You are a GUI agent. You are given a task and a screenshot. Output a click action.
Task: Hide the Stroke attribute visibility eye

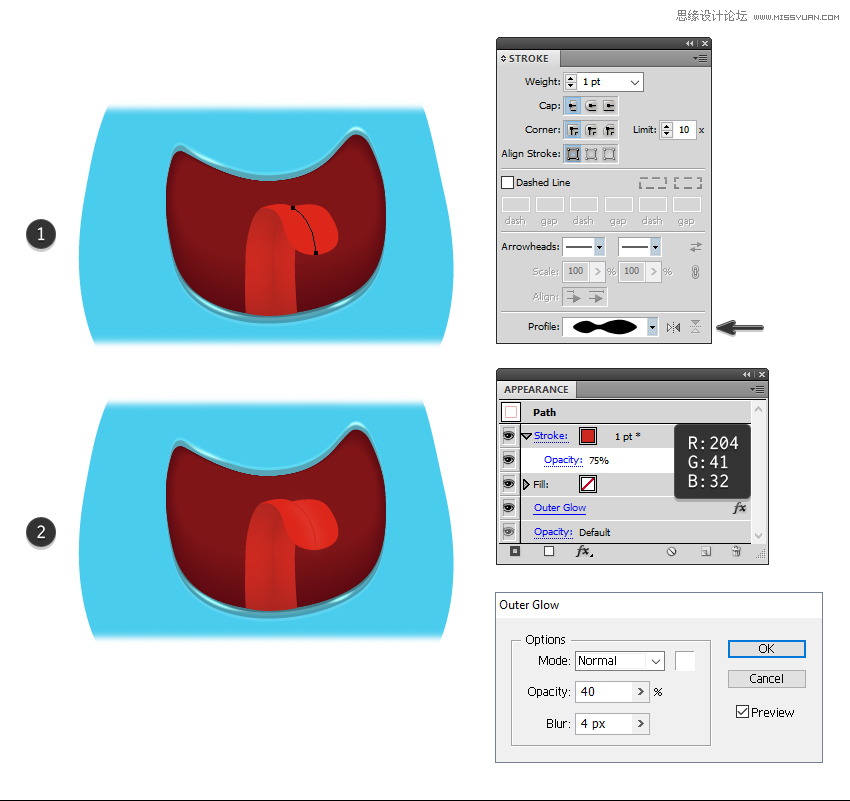[x=508, y=436]
